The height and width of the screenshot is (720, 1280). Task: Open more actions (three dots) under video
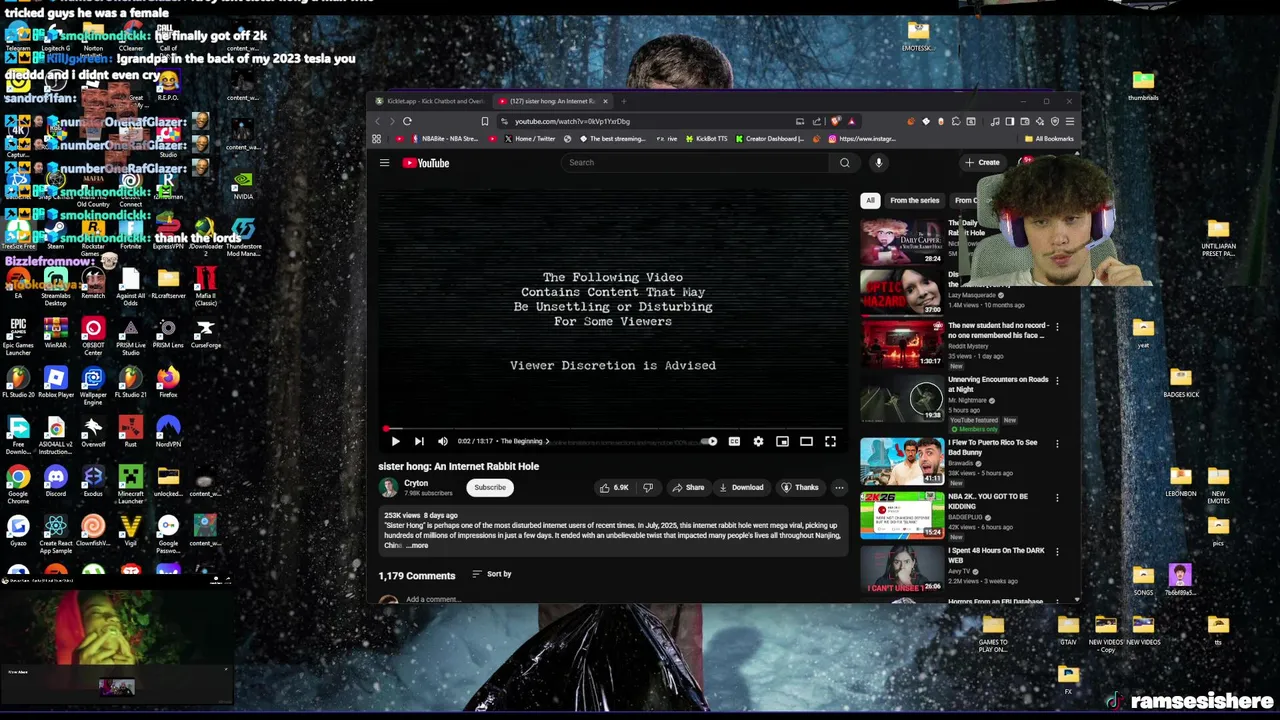[x=839, y=487]
